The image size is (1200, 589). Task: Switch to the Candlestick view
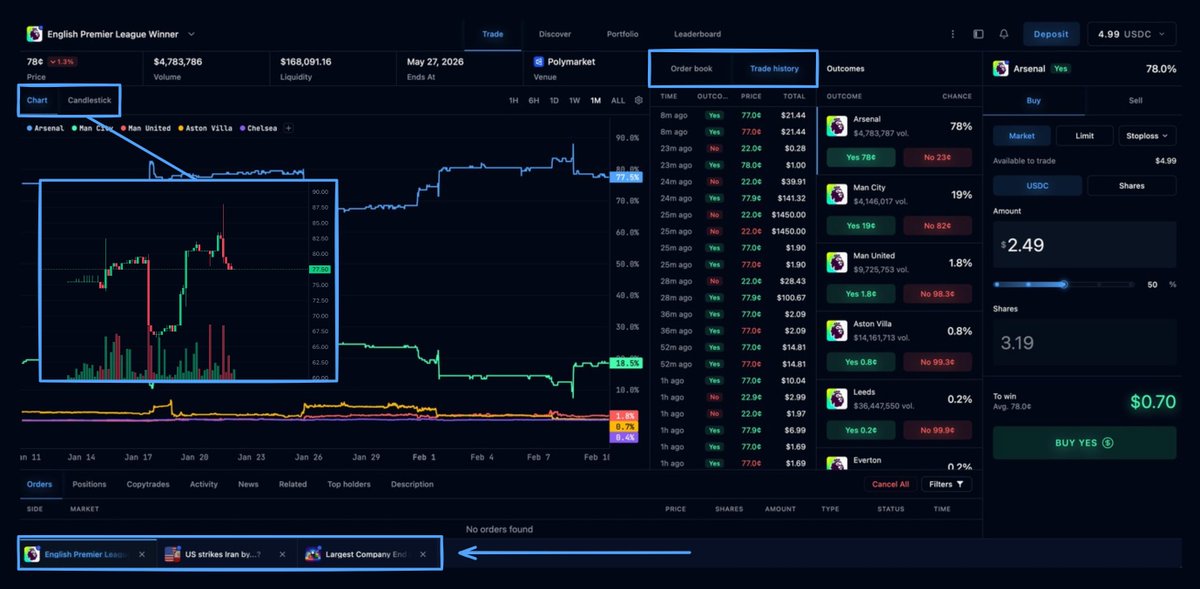(x=89, y=100)
